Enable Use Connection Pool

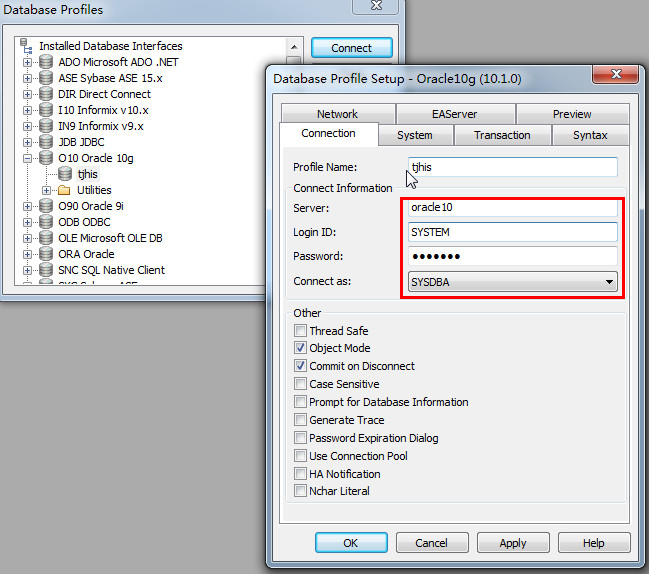point(300,456)
